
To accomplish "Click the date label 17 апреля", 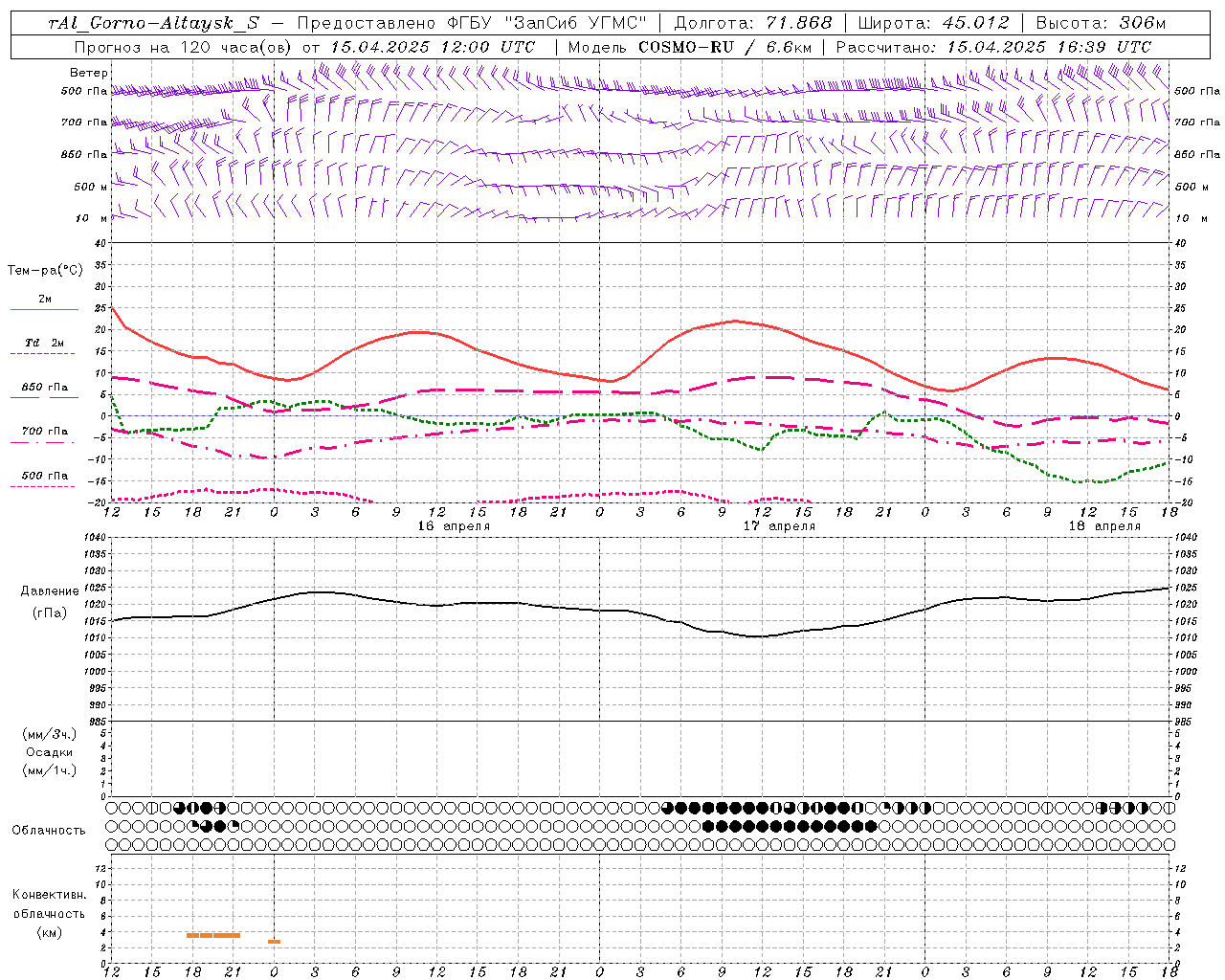I will [779, 526].
